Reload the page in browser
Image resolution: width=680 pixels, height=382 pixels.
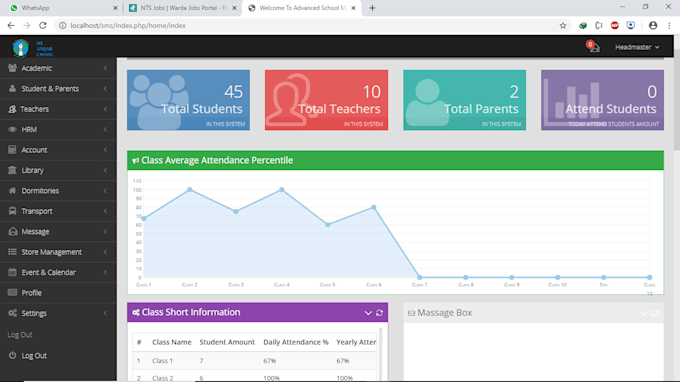[42, 26]
